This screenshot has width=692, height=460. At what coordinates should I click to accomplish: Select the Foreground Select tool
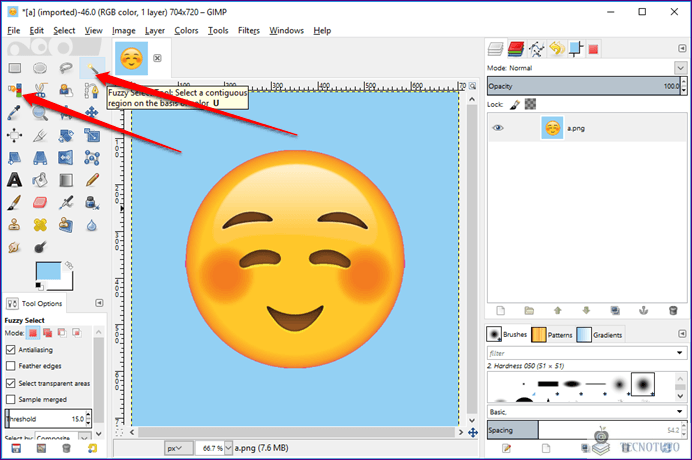tap(66, 90)
